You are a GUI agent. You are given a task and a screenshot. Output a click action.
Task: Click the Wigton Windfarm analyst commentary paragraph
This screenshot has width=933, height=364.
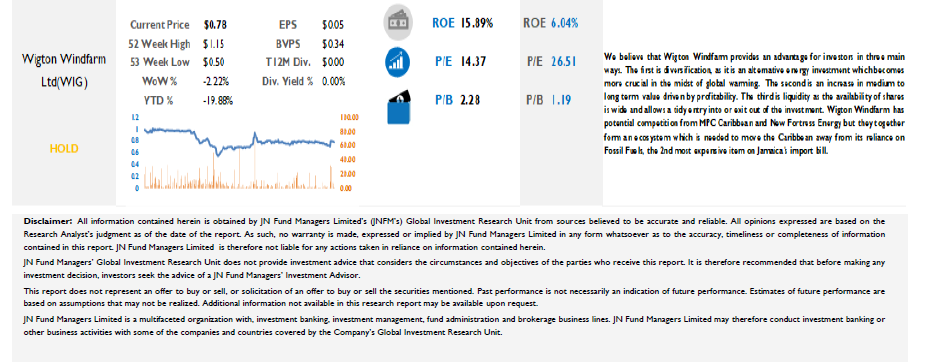754,103
